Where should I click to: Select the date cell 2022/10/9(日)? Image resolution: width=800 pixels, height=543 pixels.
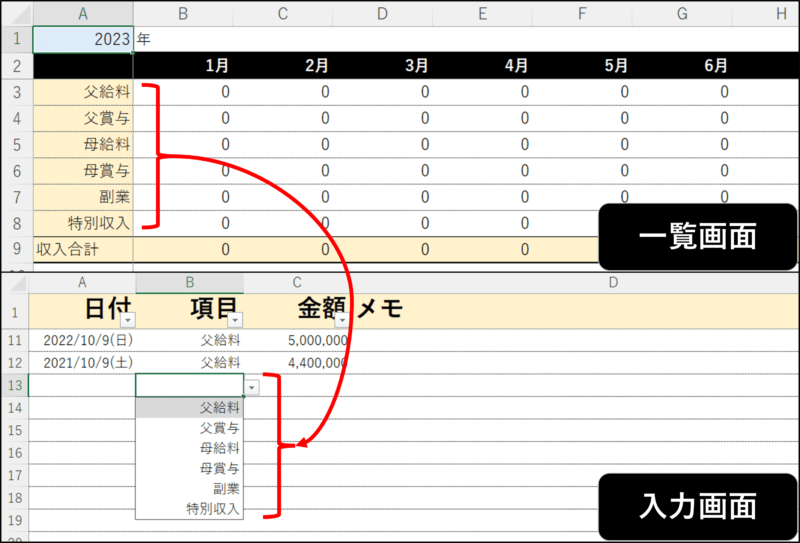click(82, 340)
